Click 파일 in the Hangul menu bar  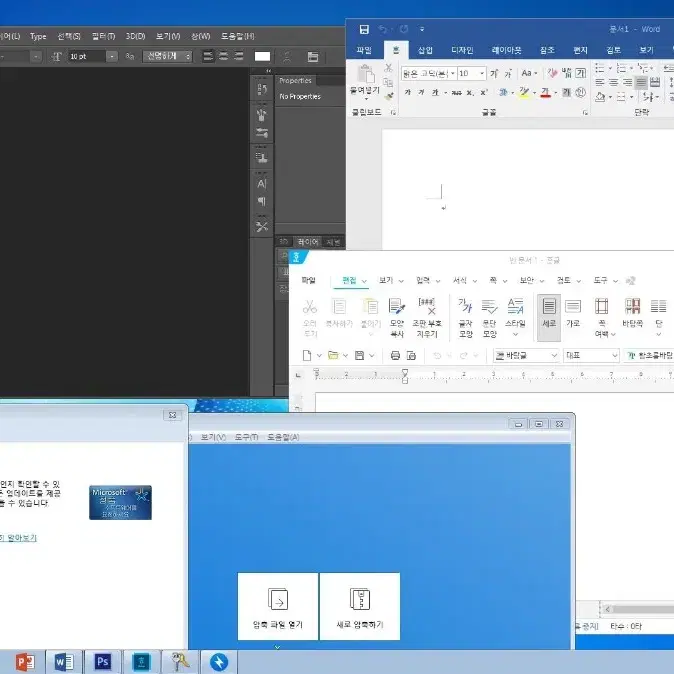coord(309,280)
